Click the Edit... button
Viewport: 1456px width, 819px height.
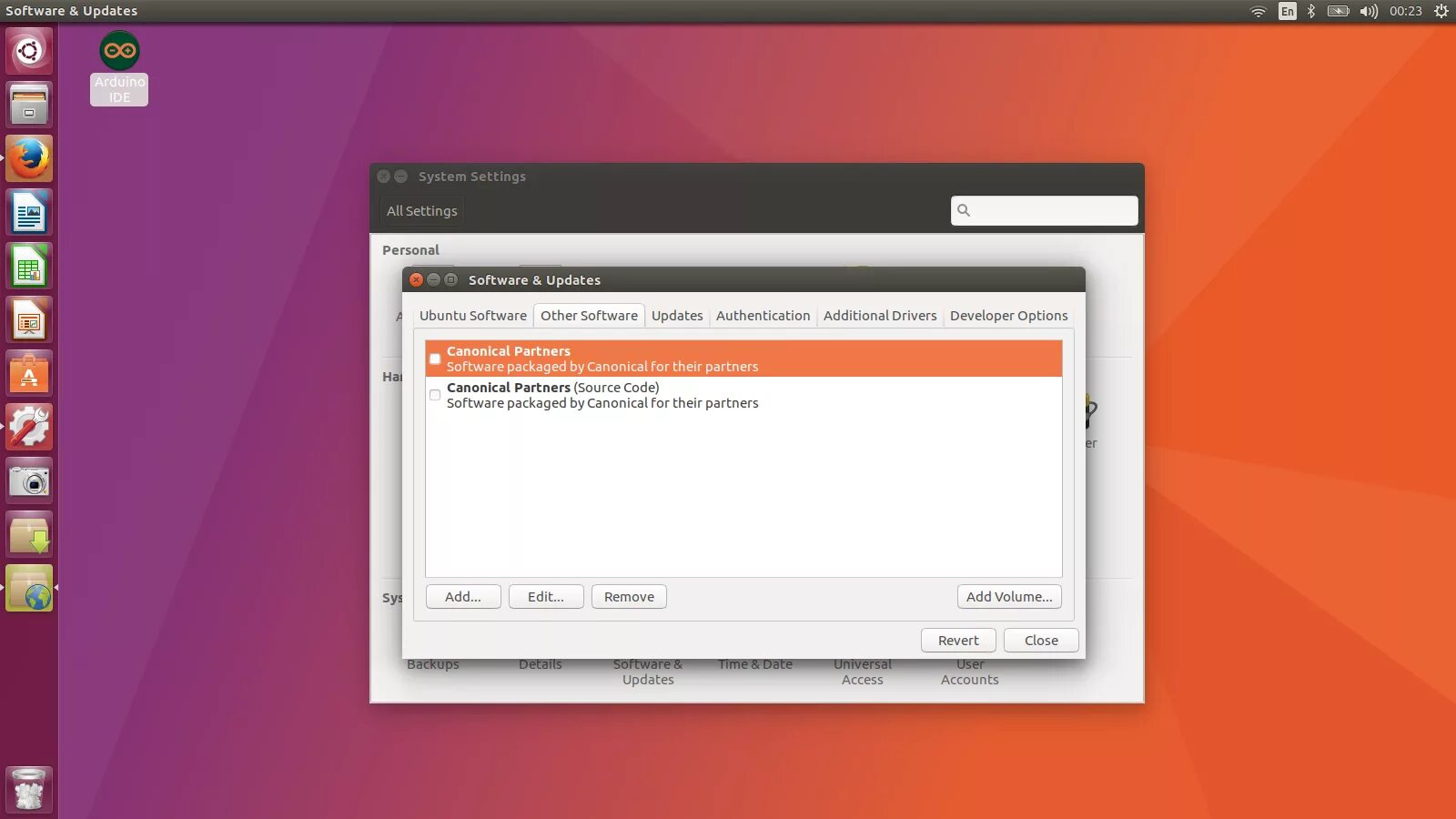546,597
